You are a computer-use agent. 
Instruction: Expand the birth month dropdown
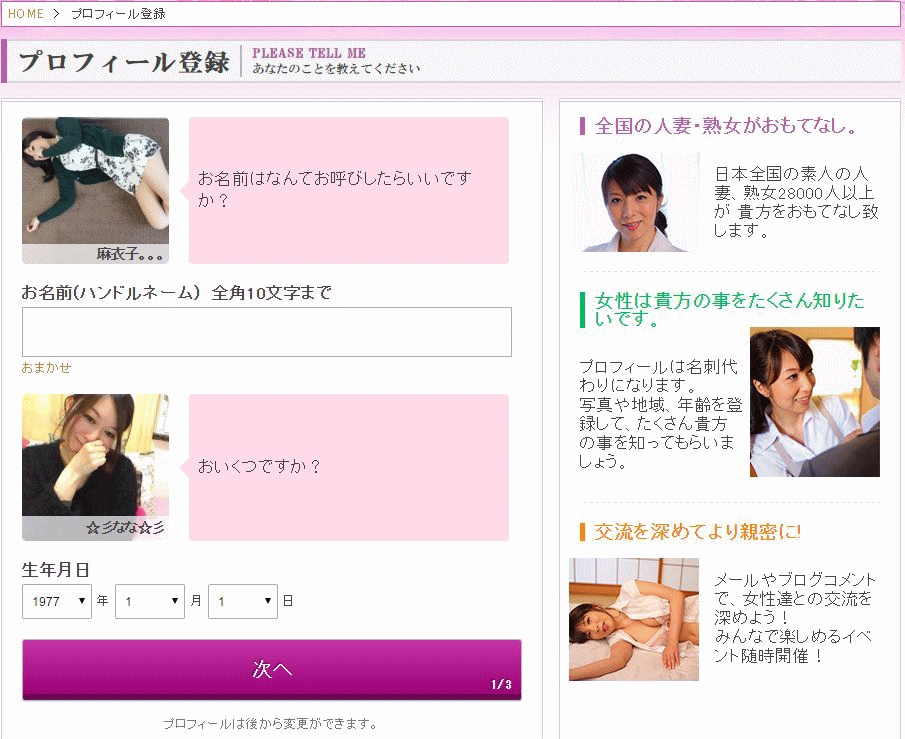coord(150,601)
